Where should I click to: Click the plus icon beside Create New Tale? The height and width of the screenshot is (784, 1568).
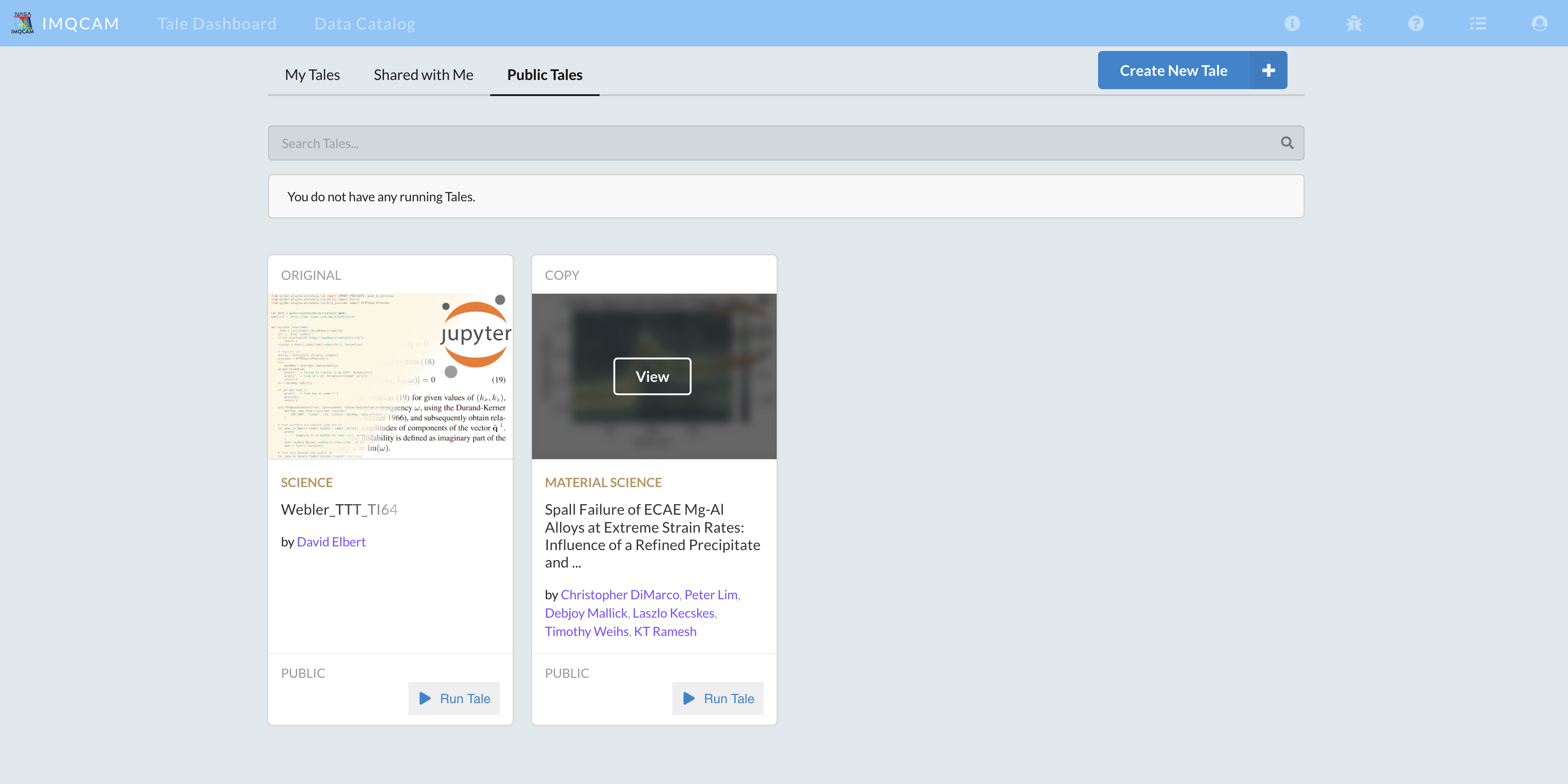pos(1268,71)
